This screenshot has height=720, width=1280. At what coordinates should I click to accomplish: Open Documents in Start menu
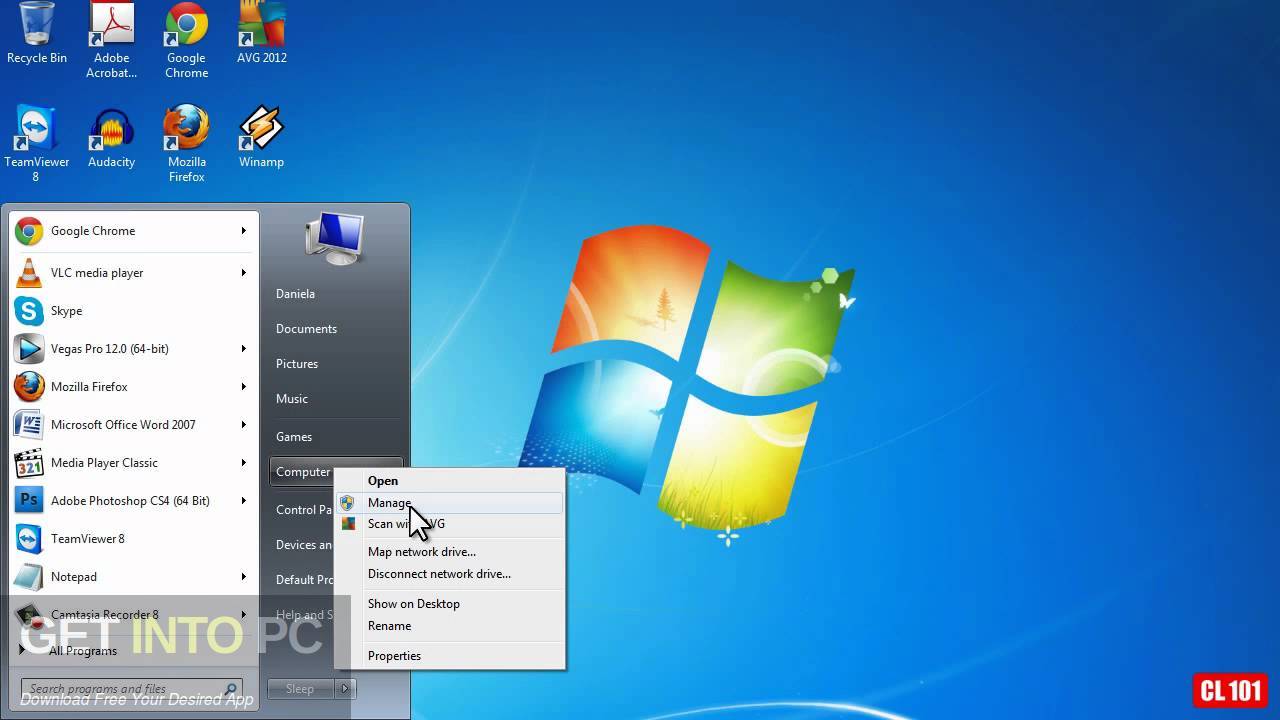pyautogui.click(x=306, y=329)
